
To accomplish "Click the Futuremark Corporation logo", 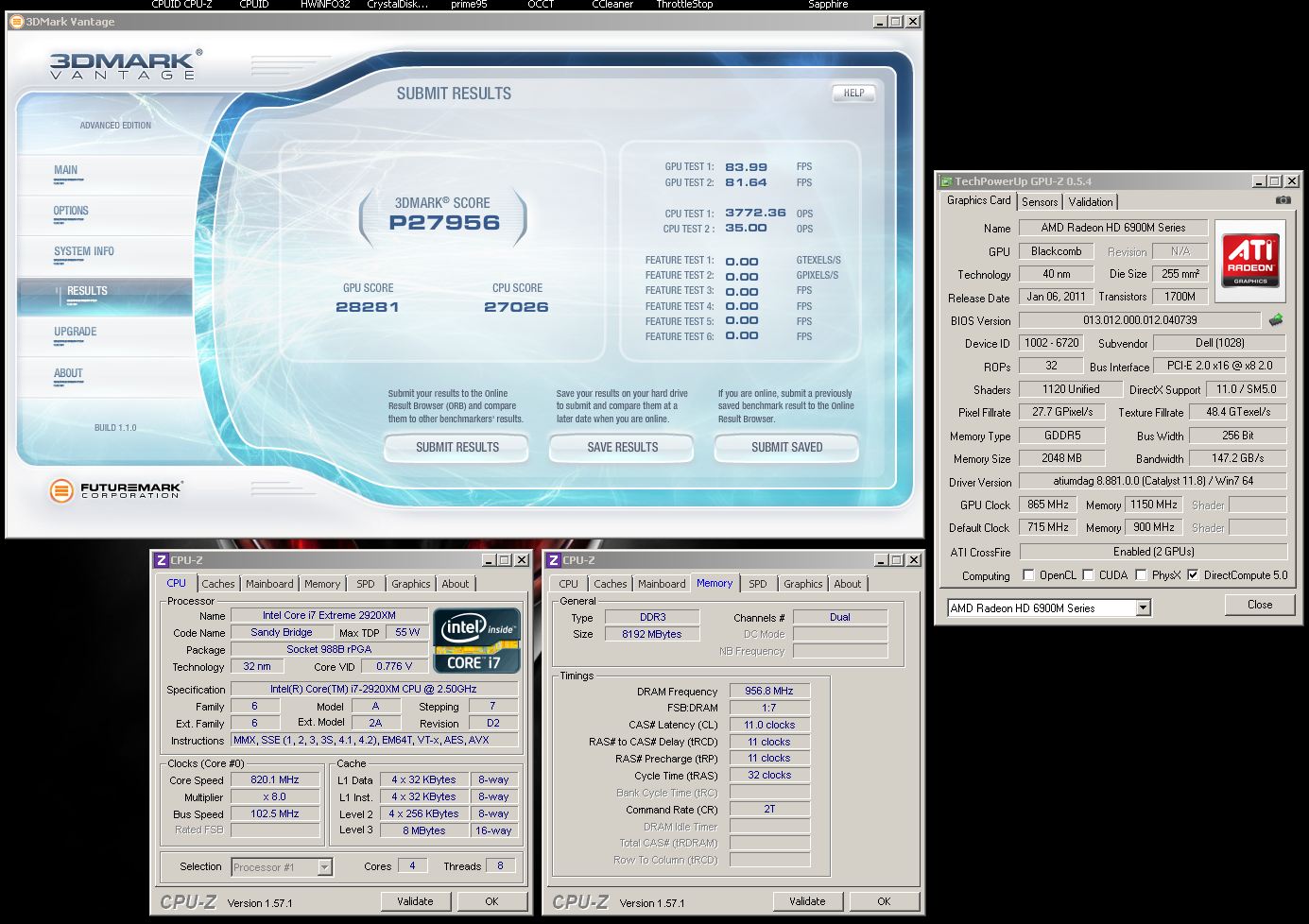I will click(115, 489).
